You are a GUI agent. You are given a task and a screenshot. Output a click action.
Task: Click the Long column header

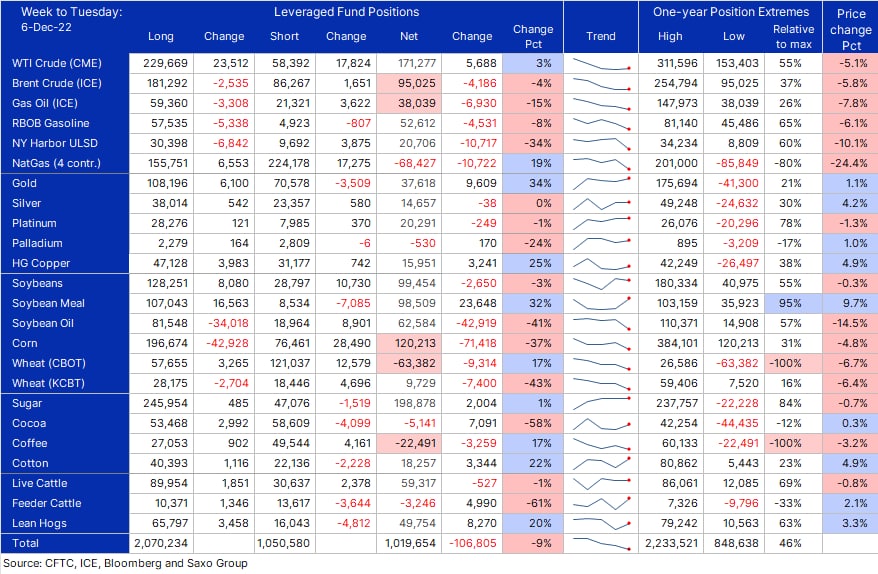coord(161,36)
